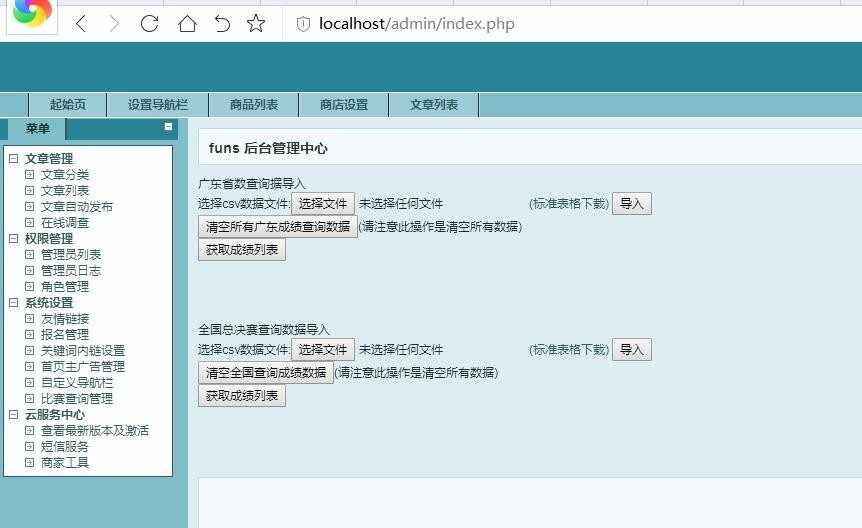
Task: Click 获取成绩列表 under 全国 section
Action: [x=242, y=396]
